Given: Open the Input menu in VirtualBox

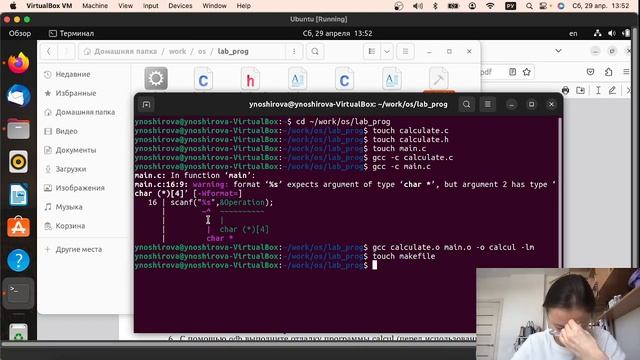Looking at the screenshot, I should click(151, 6).
